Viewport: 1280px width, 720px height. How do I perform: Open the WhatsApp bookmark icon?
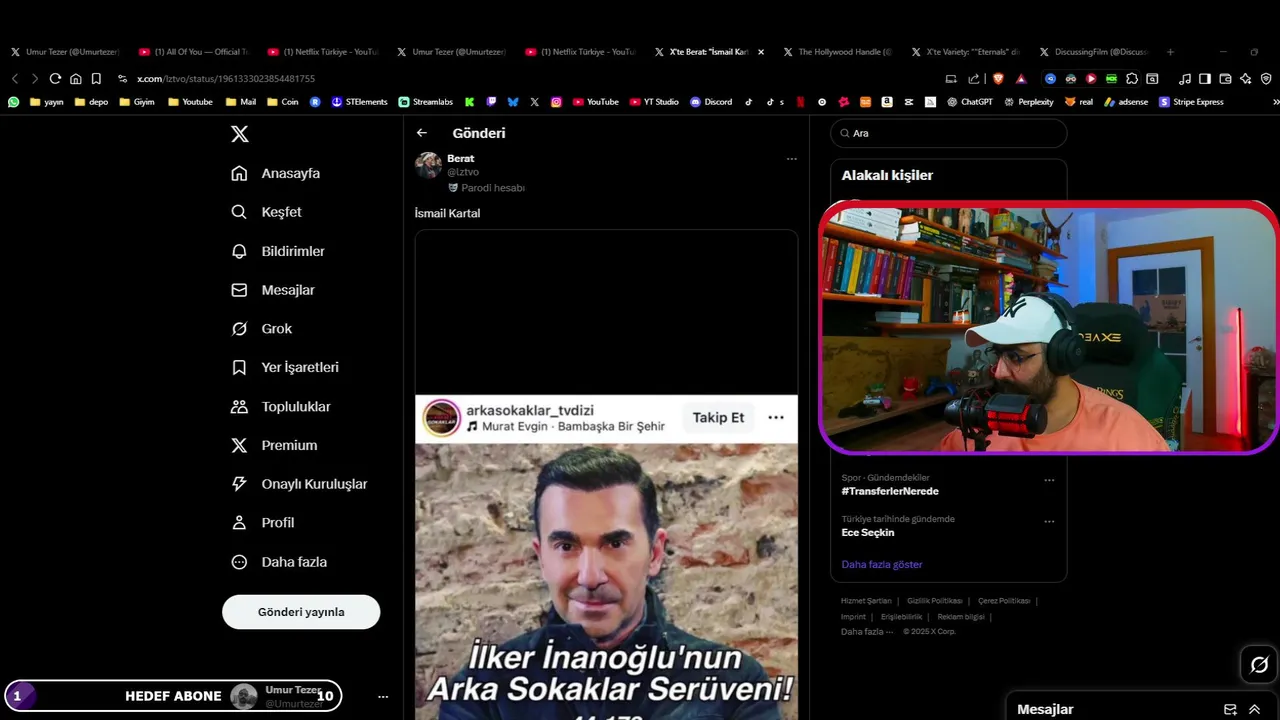pyautogui.click(x=13, y=102)
